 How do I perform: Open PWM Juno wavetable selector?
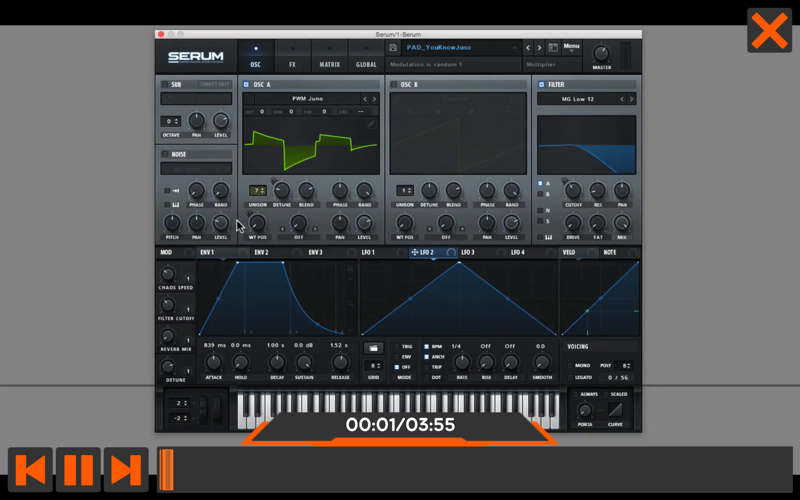tap(307, 99)
